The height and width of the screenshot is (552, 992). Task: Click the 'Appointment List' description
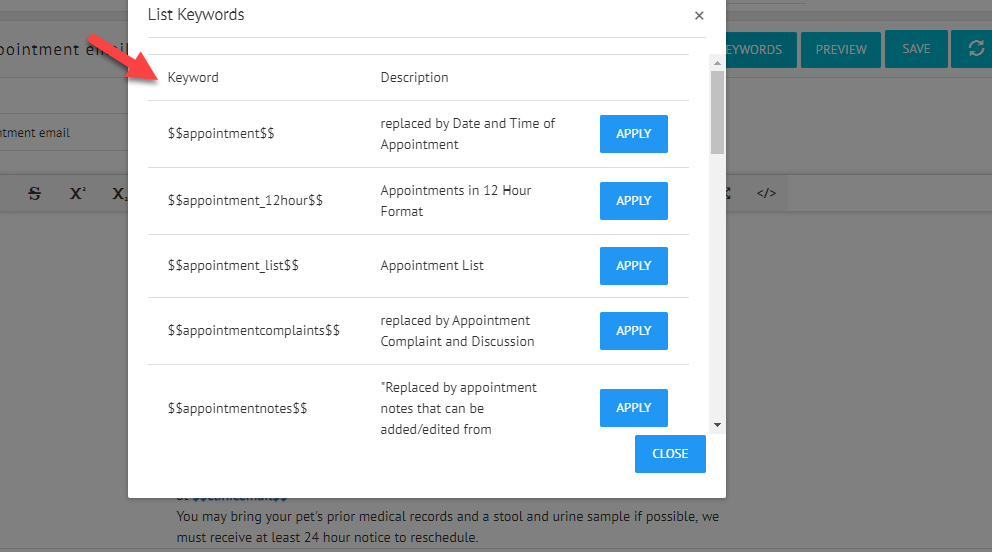[x=431, y=266]
